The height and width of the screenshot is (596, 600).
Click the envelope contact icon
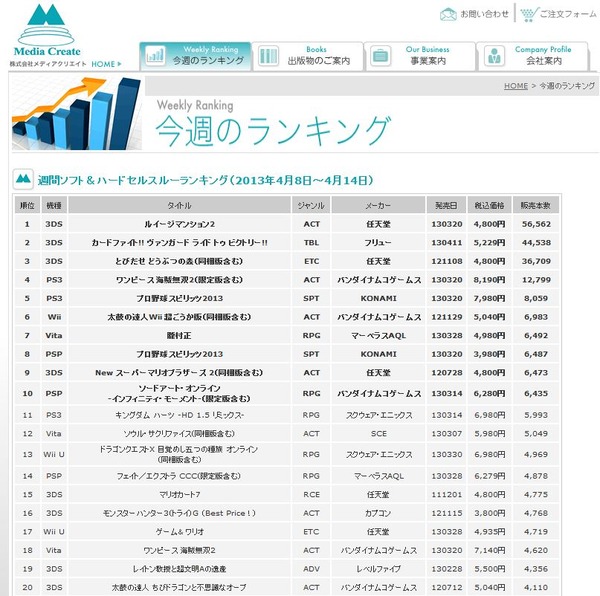448,15
